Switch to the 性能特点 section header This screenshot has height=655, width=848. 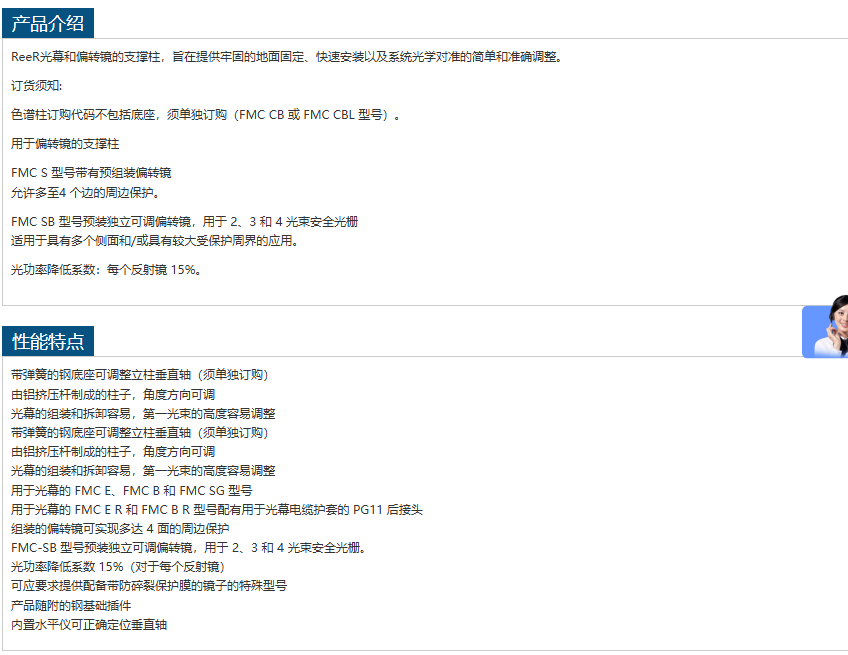[x=48, y=341]
